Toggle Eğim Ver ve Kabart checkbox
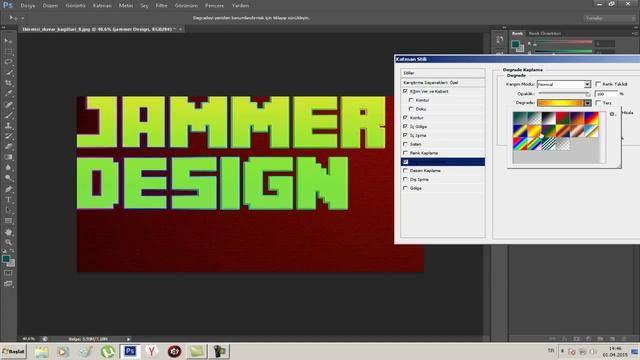The width and height of the screenshot is (640, 360). pyautogui.click(x=405, y=91)
